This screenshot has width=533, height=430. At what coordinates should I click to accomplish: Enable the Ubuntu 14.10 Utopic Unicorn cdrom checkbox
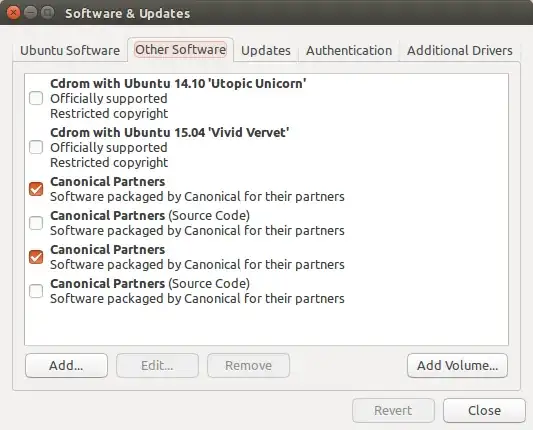tap(36, 98)
